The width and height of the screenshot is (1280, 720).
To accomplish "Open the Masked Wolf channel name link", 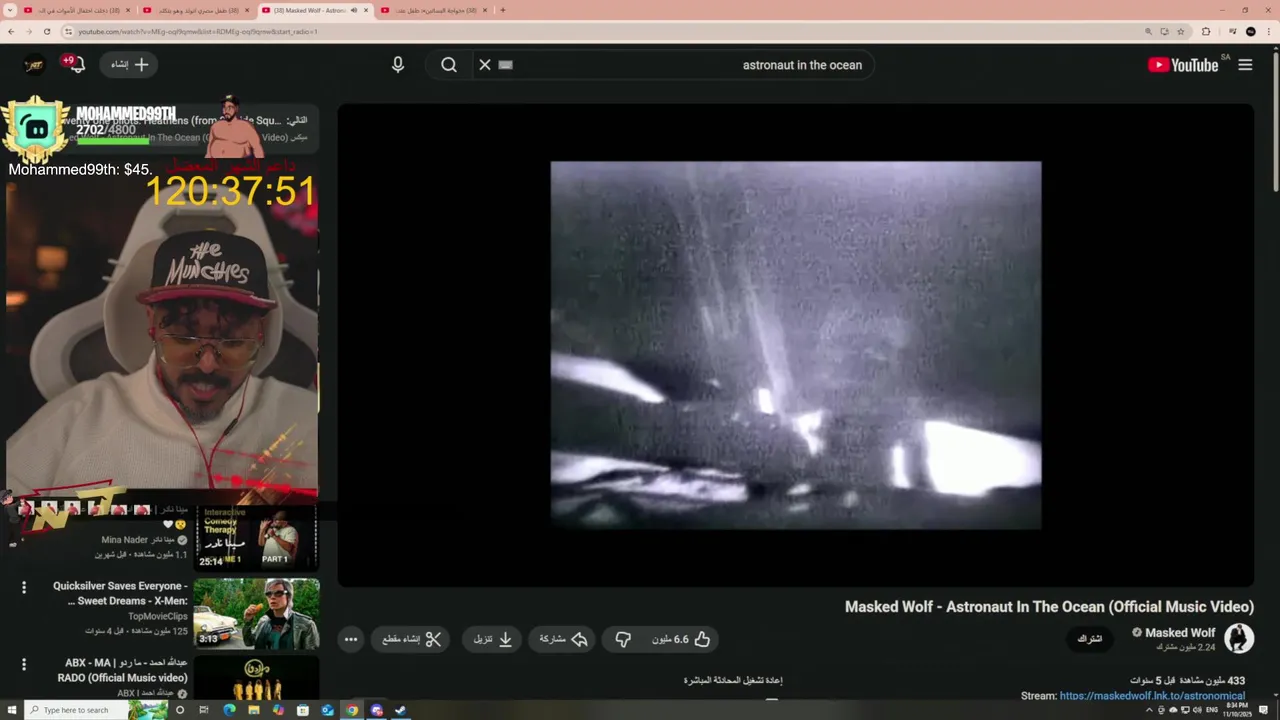I will 1180,633.
